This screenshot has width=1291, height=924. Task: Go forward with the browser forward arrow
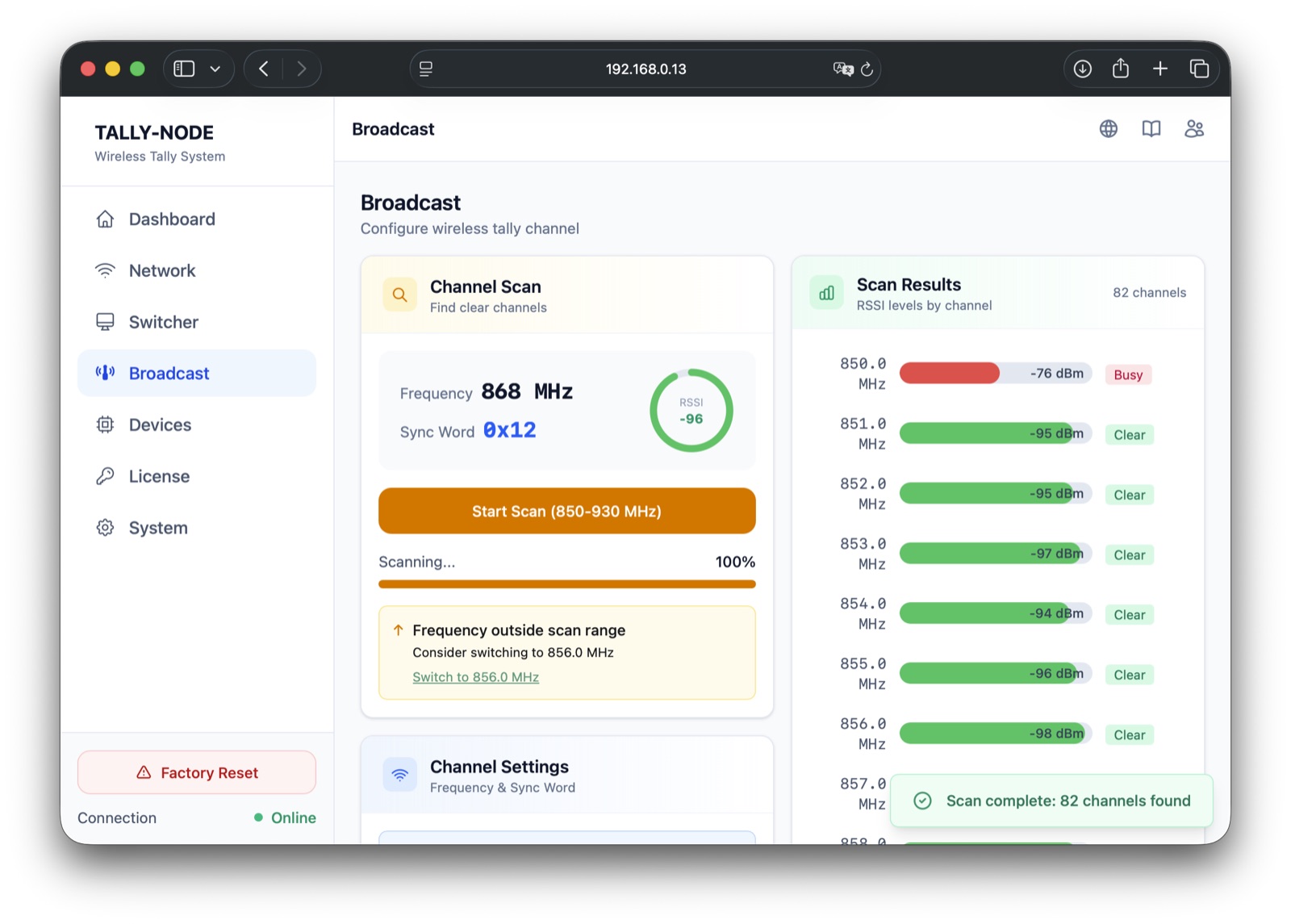click(302, 69)
